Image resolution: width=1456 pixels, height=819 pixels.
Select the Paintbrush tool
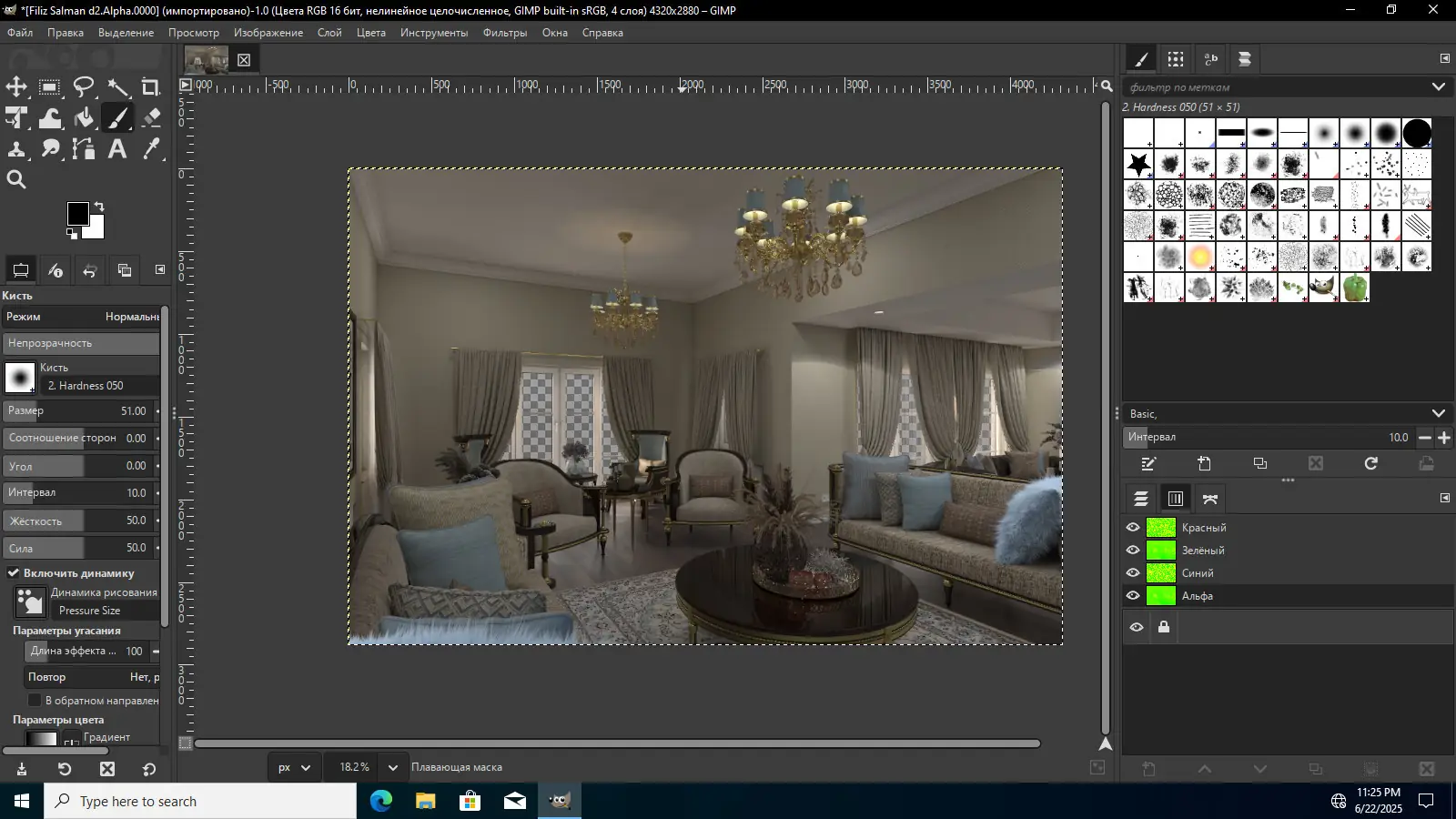point(117,118)
